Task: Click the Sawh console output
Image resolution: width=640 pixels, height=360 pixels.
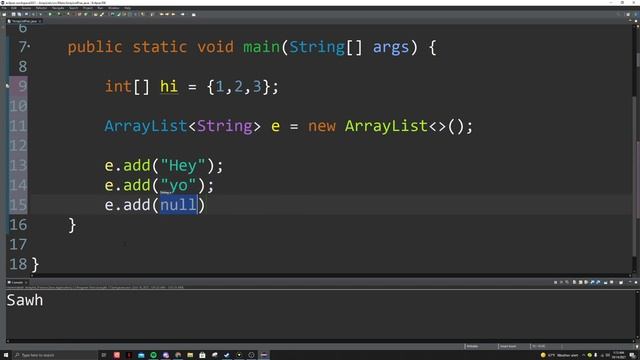Action: click(24, 300)
